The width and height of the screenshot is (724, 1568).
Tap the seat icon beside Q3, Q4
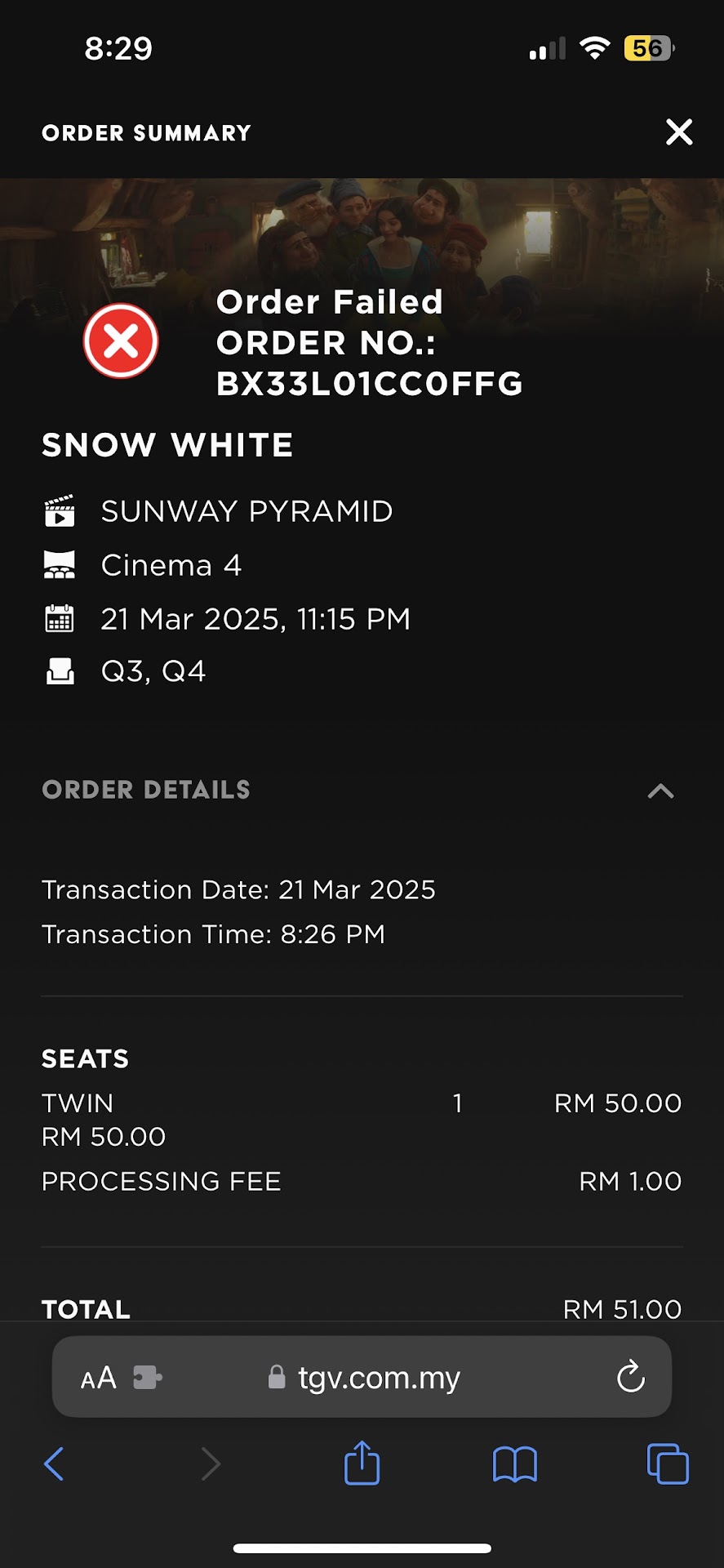(x=60, y=671)
